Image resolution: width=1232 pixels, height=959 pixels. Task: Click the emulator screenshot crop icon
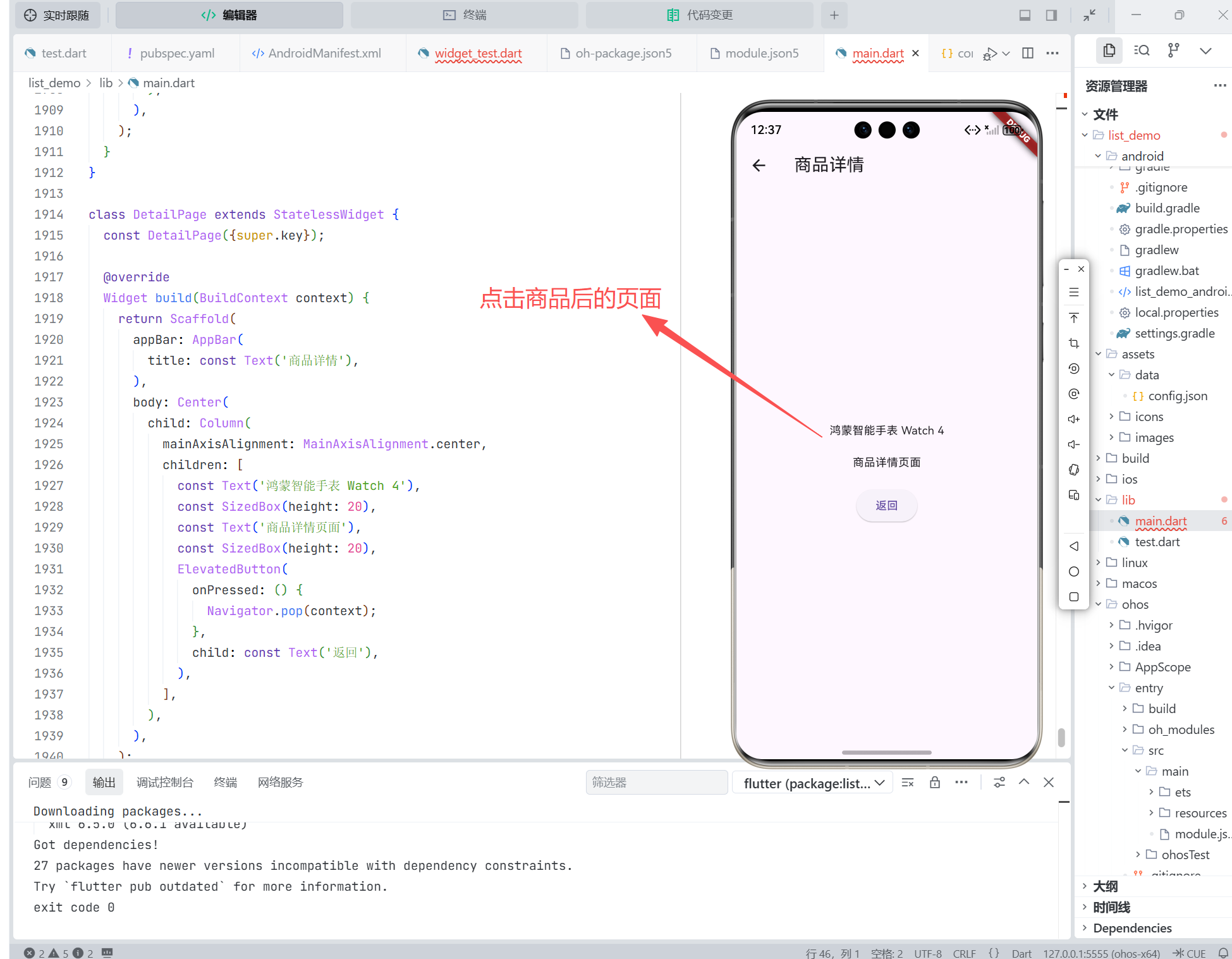click(x=1074, y=343)
